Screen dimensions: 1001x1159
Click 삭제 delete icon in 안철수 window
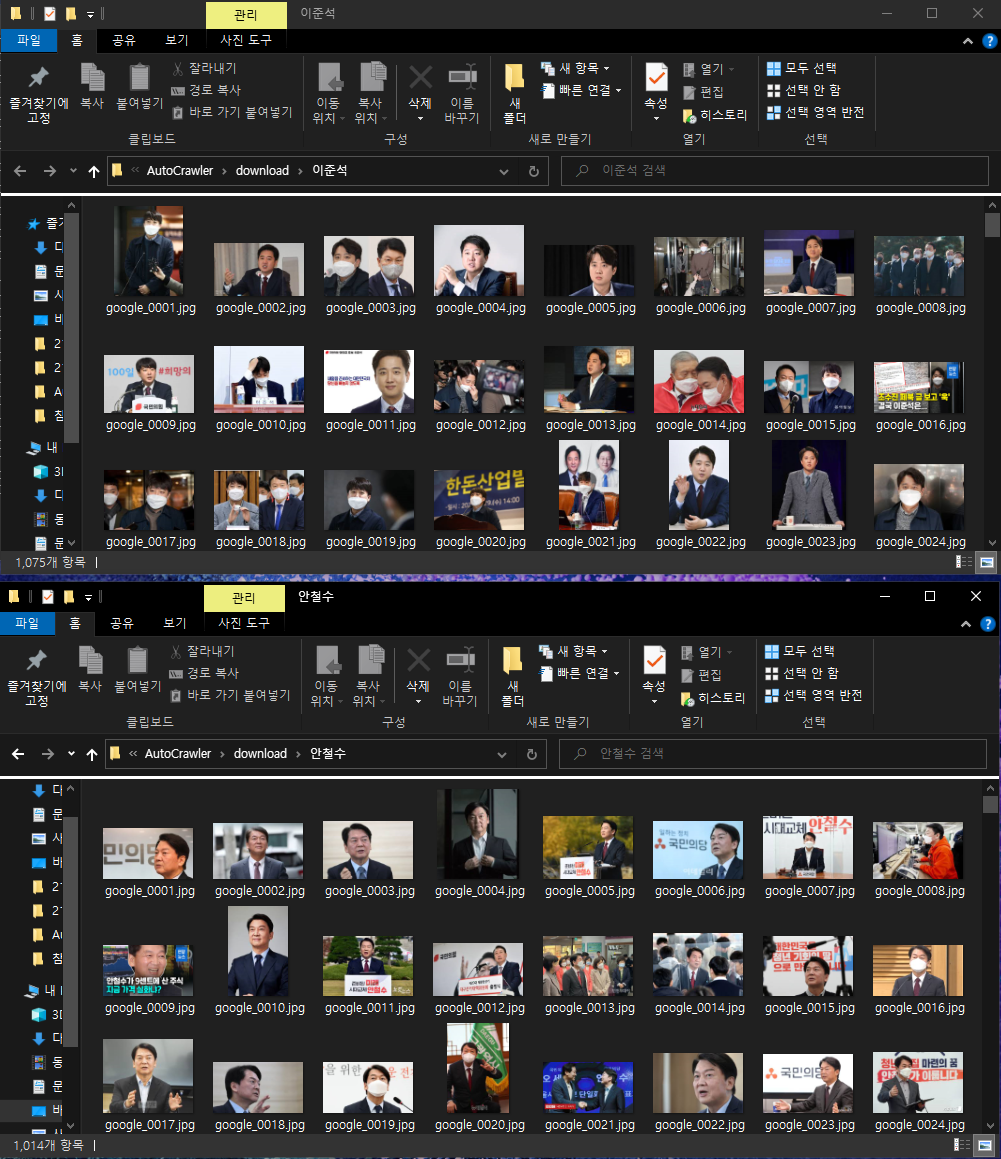[418, 676]
